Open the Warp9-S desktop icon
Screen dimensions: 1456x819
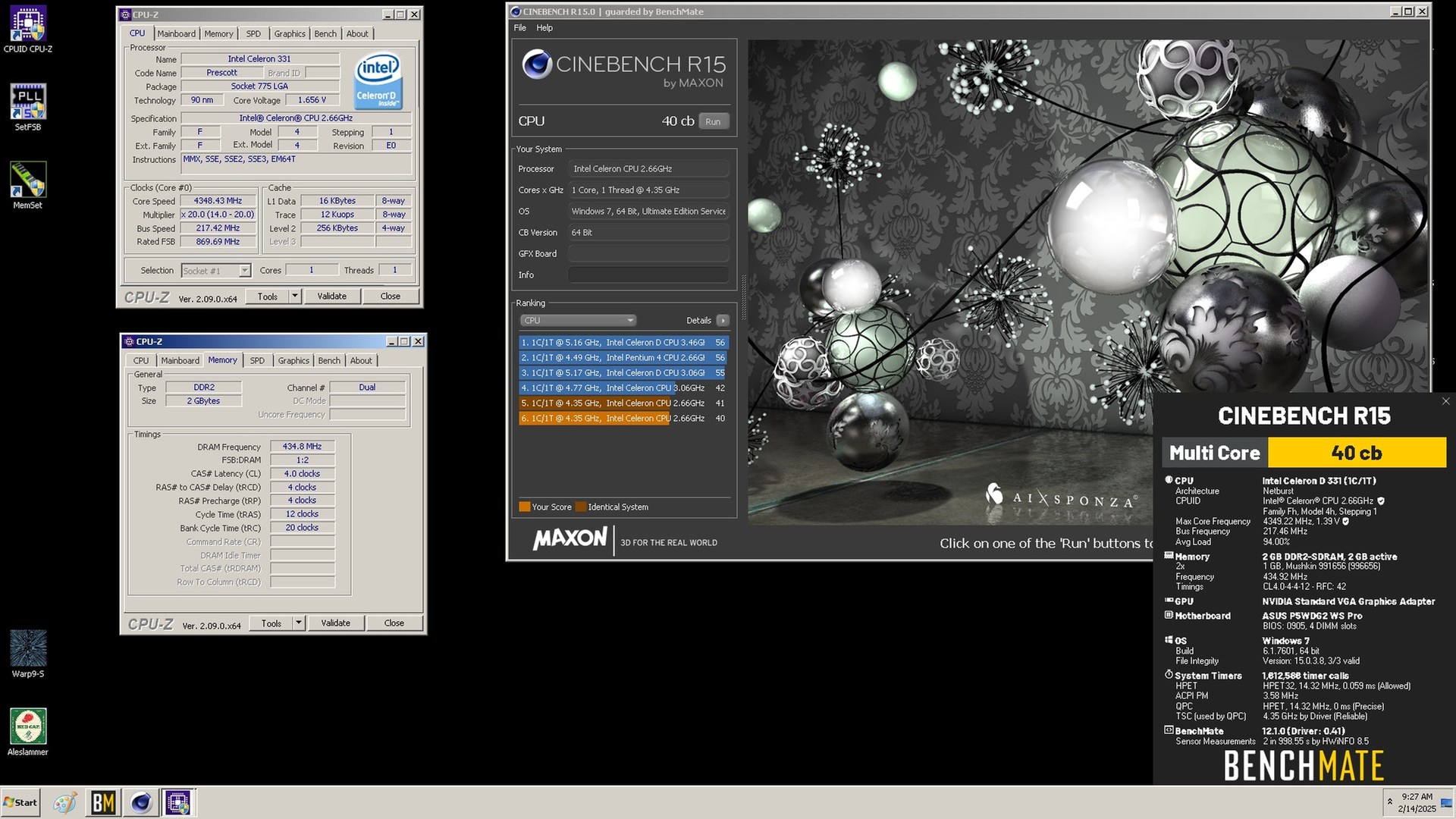tap(28, 654)
